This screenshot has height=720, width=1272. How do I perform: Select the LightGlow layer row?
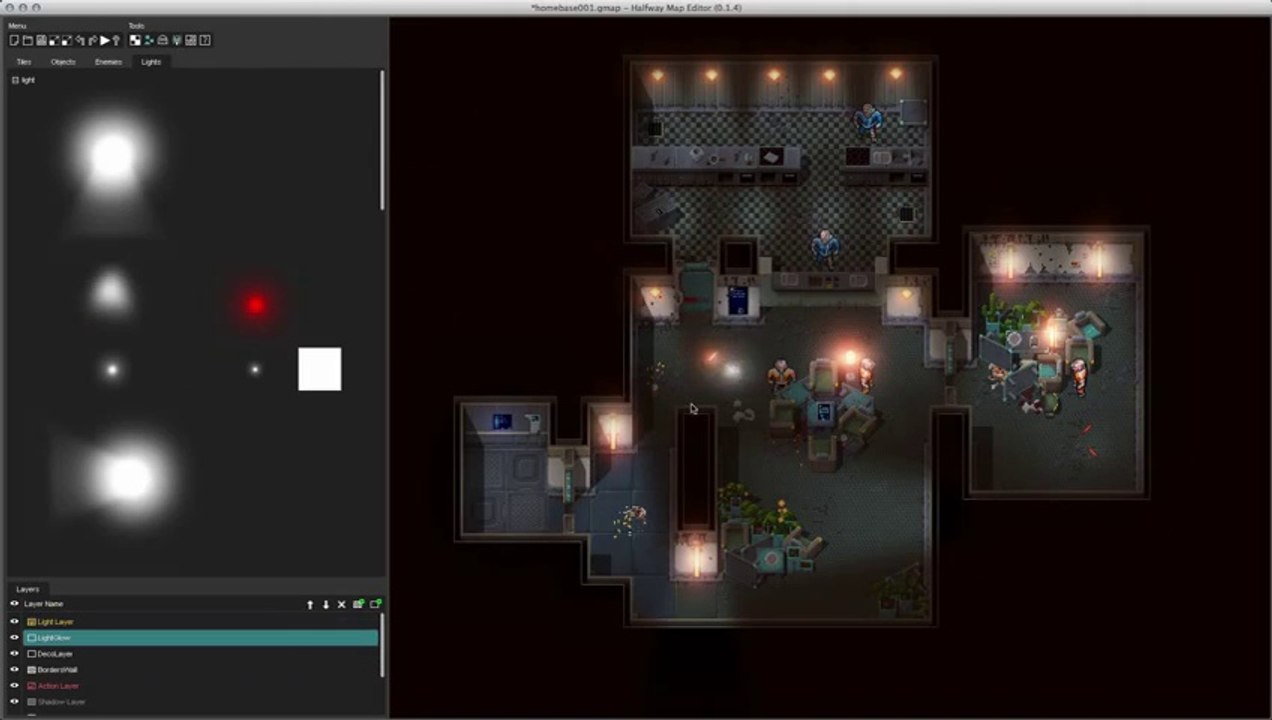coord(201,638)
